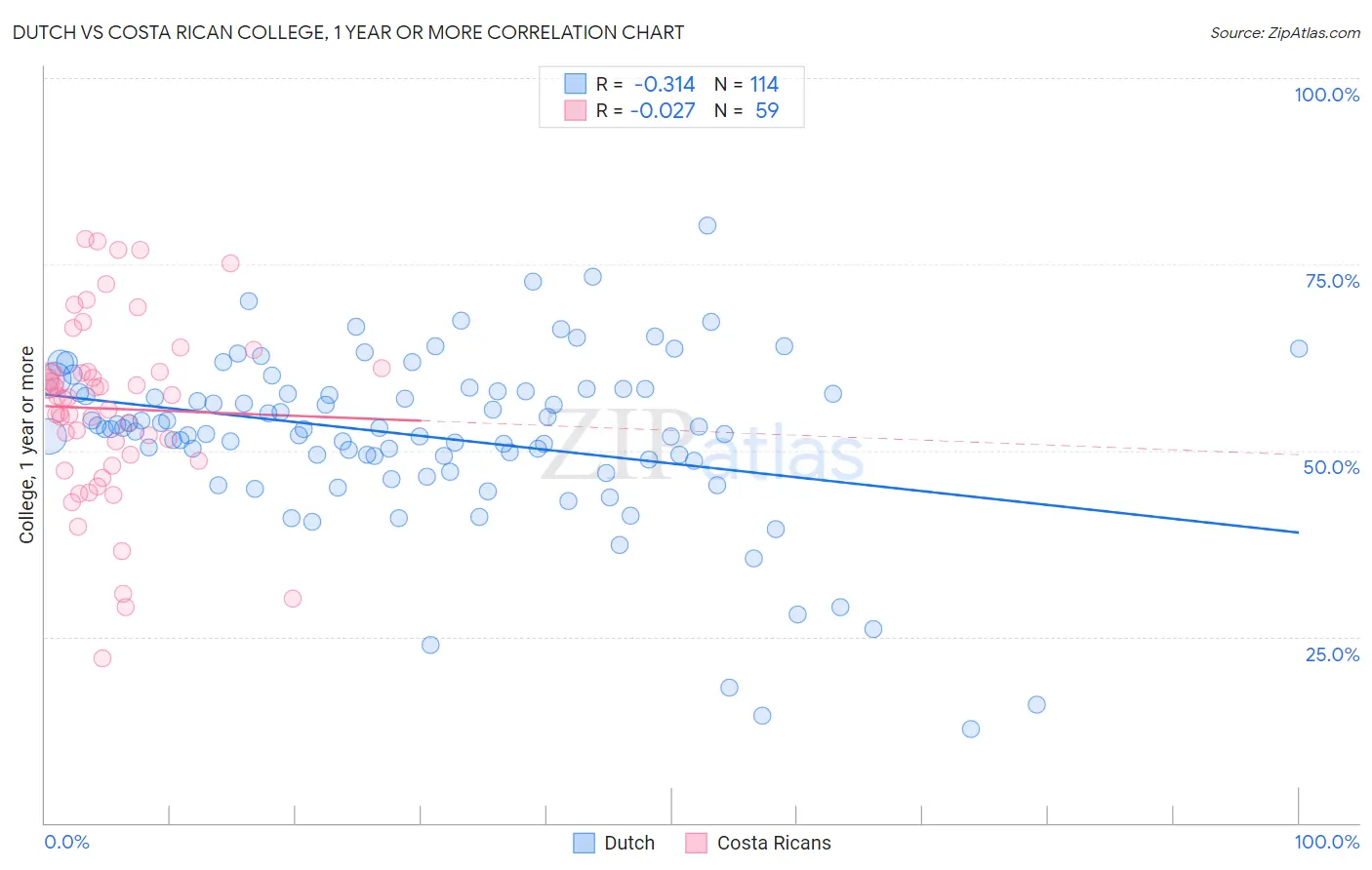This screenshot has width=1372, height=870.
Task: Click the N = 114 value in the legend
Action: pos(747,84)
